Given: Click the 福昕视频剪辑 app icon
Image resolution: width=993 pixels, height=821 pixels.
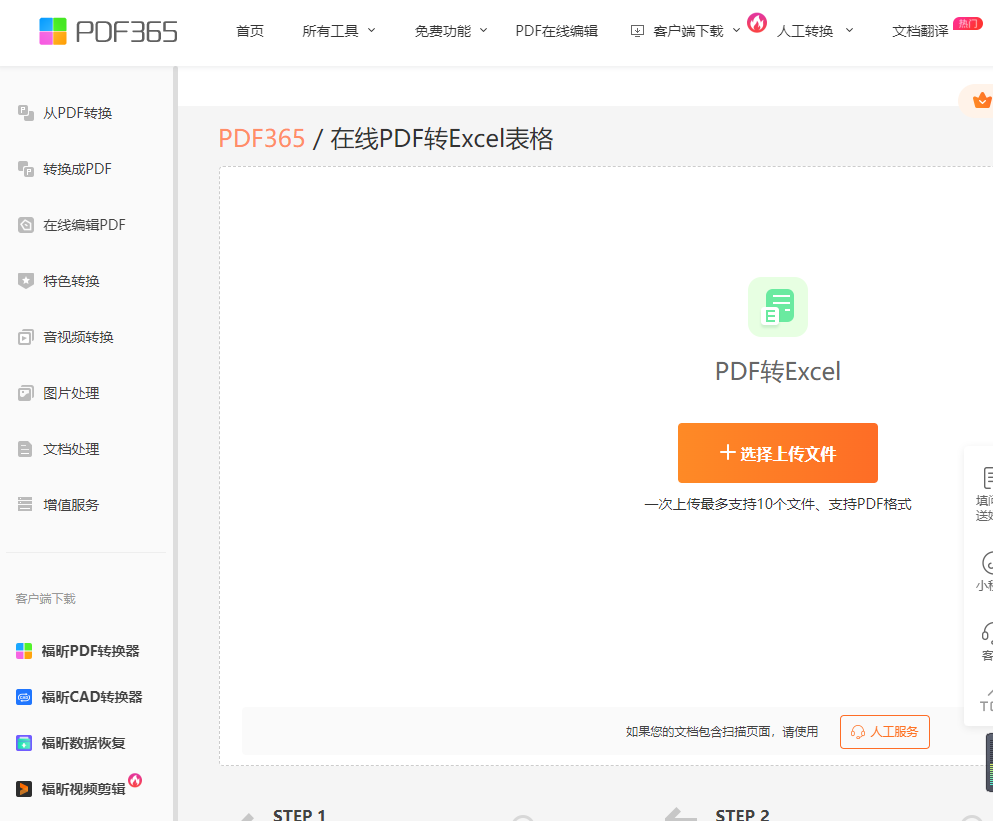Looking at the screenshot, I should point(24,789).
